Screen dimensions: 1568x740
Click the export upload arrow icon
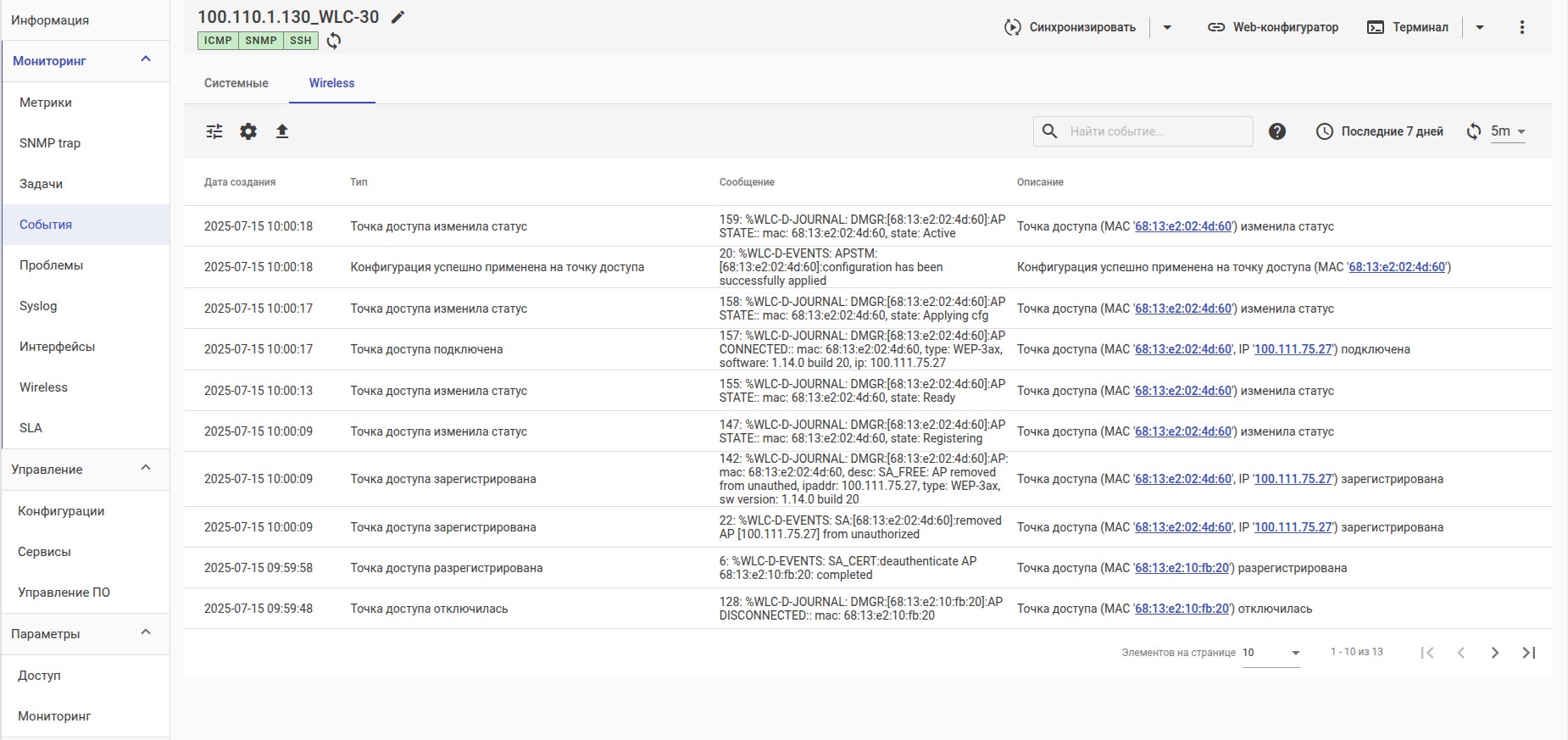coord(282,131)
